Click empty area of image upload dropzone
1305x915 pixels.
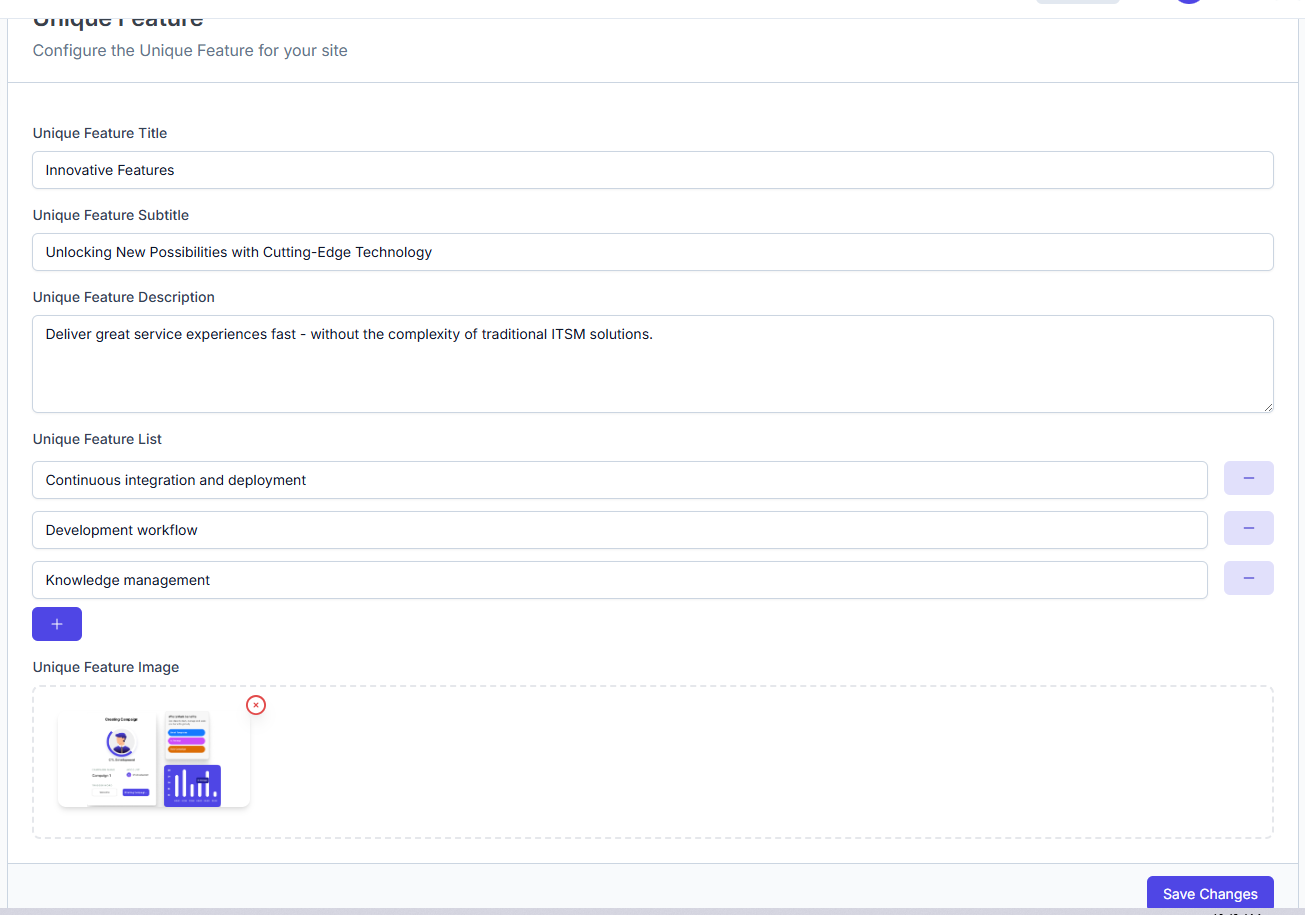point(760,762)
